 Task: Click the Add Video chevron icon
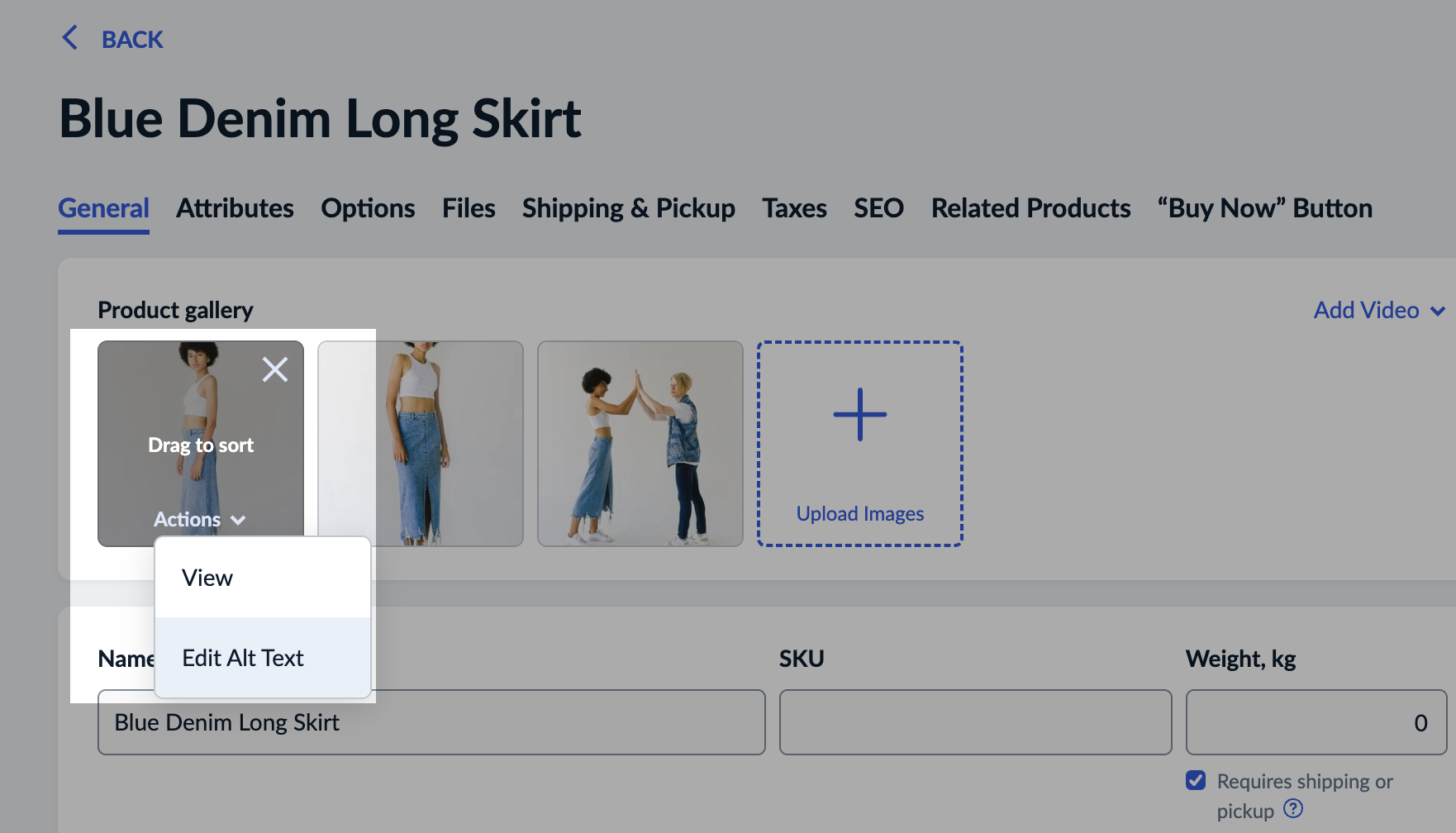click(1439, 310)
